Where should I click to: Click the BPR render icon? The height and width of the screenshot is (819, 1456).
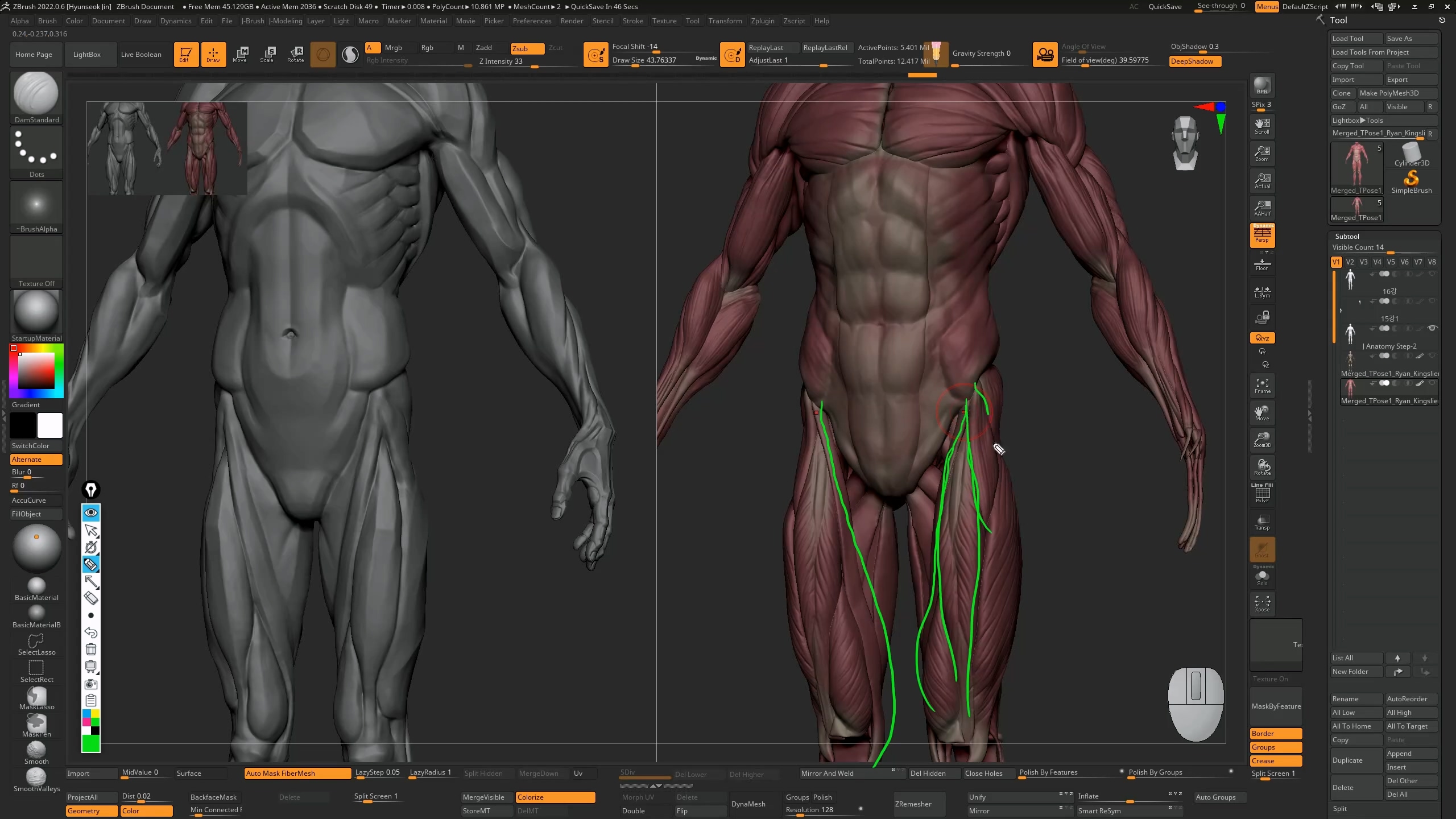click(x=1262, y=85)
